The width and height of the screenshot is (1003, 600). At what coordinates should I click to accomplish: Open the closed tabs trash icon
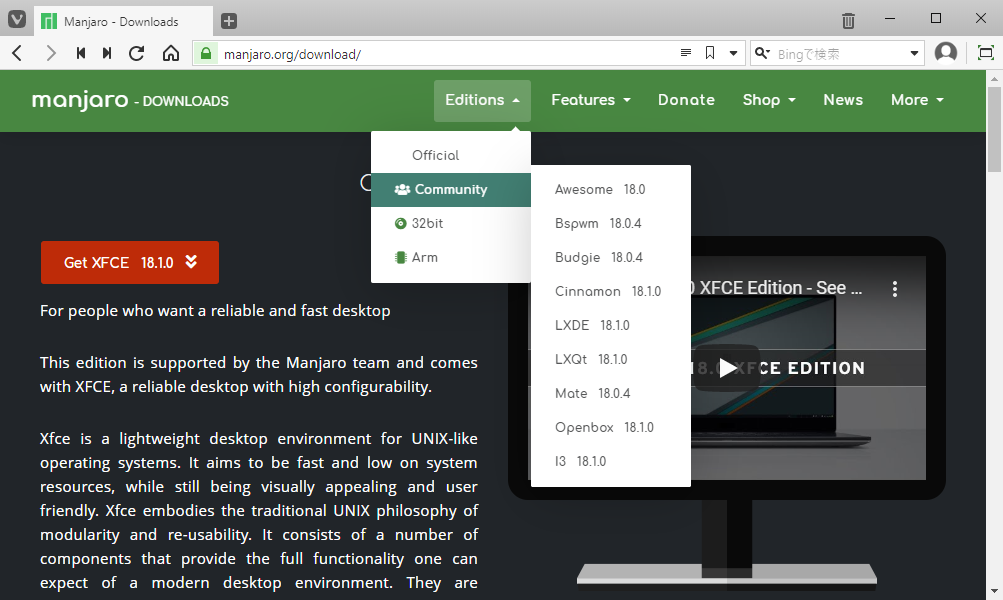[848, 20]
